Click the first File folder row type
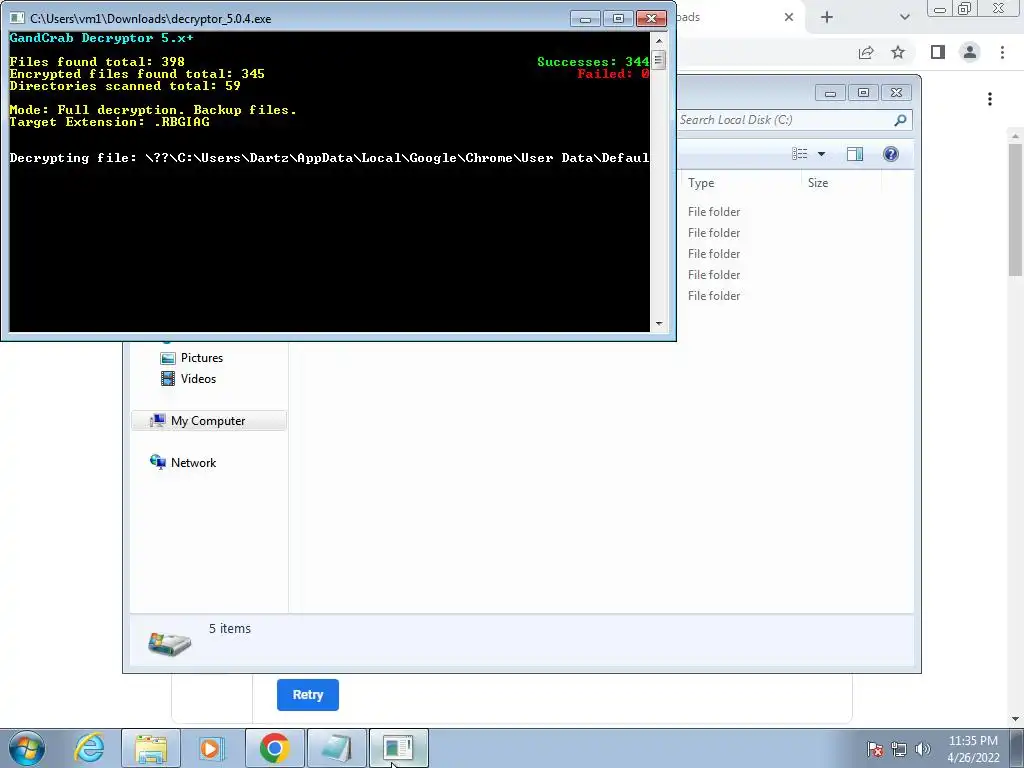 tap(714, 212)
